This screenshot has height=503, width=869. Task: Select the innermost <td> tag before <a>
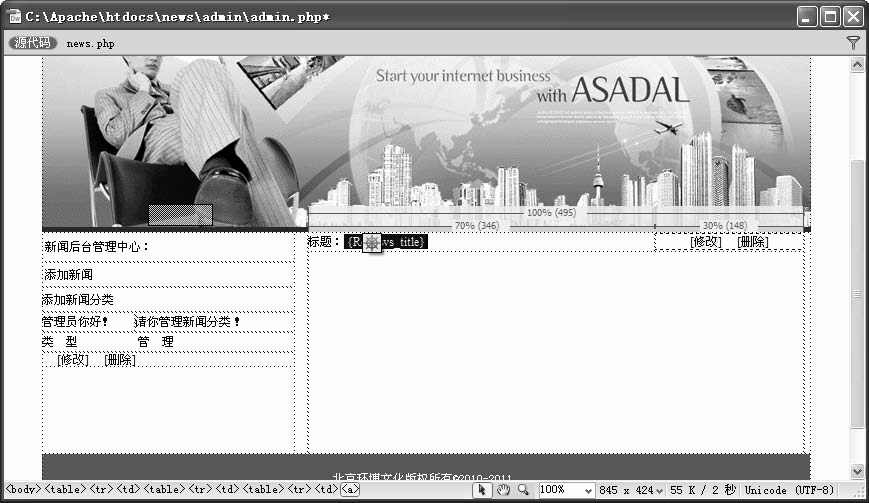point(326,489)
